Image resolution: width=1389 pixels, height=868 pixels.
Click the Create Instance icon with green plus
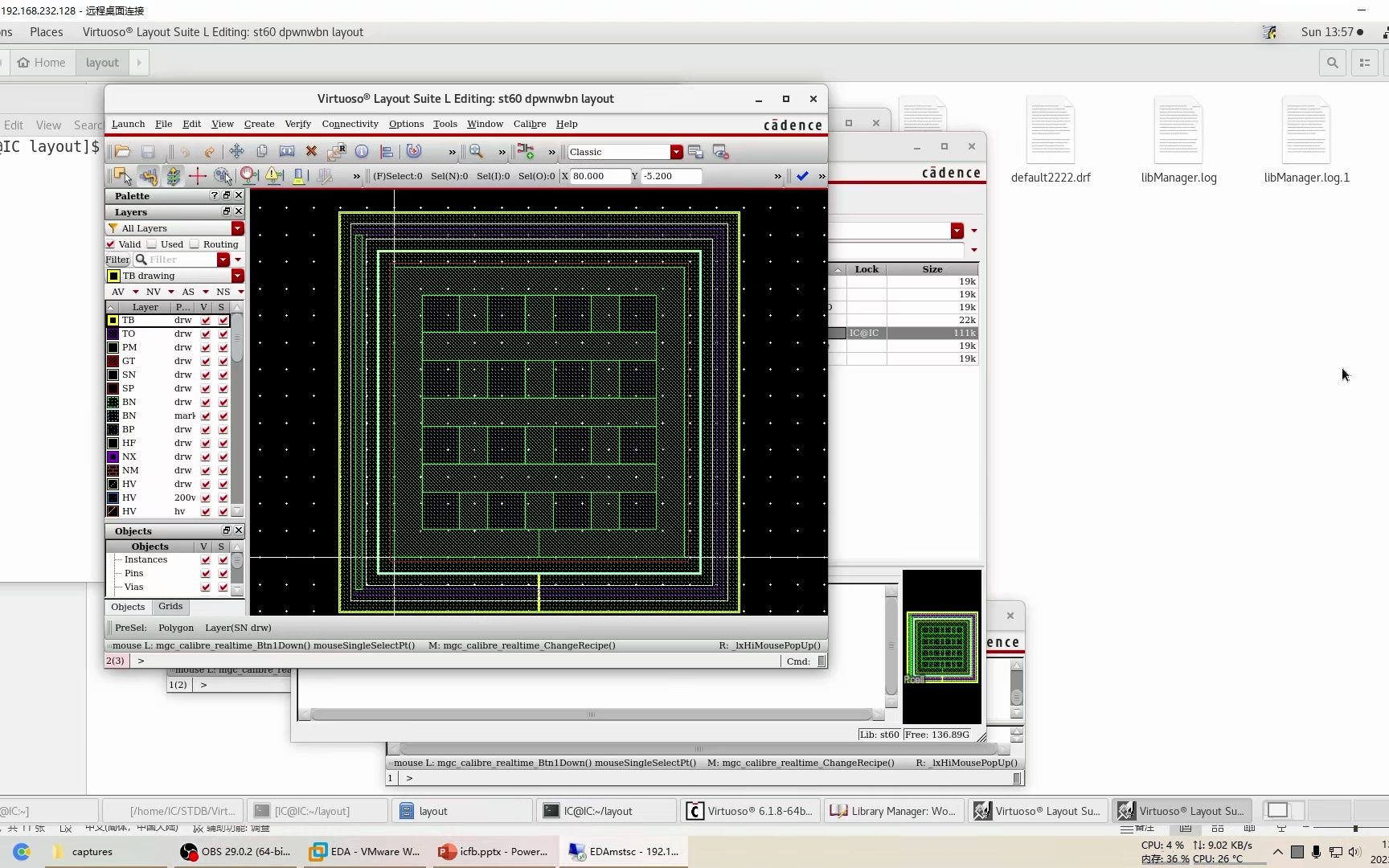point(526,151)
